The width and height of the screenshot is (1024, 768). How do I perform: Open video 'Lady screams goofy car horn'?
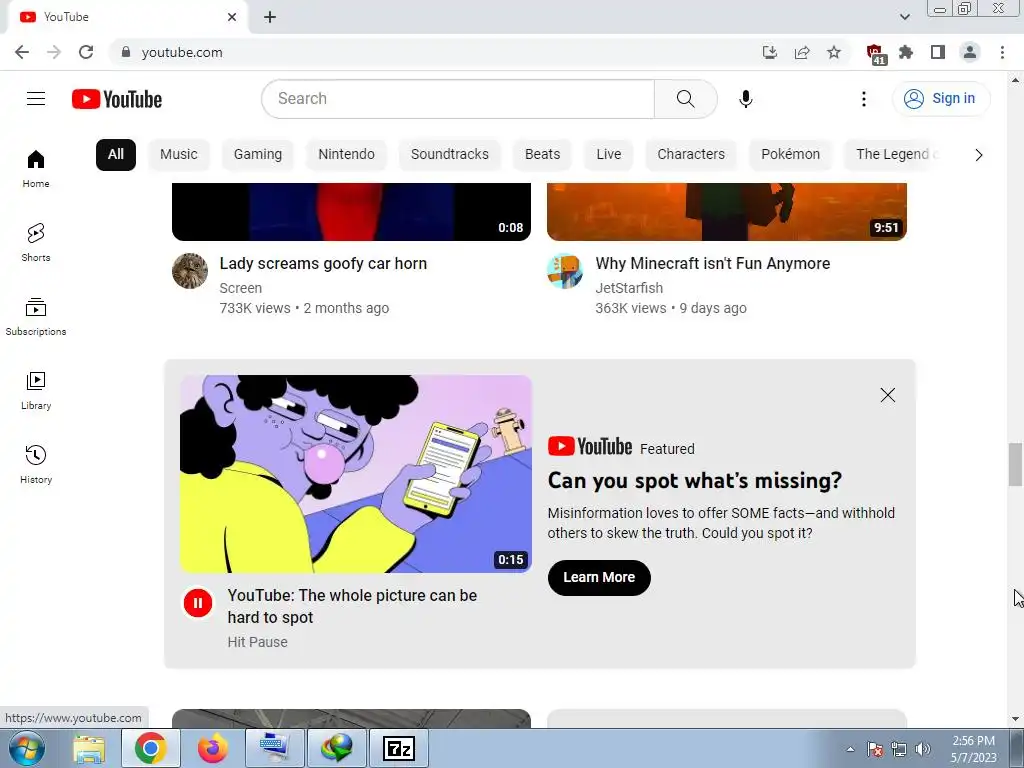coord(323,264)
